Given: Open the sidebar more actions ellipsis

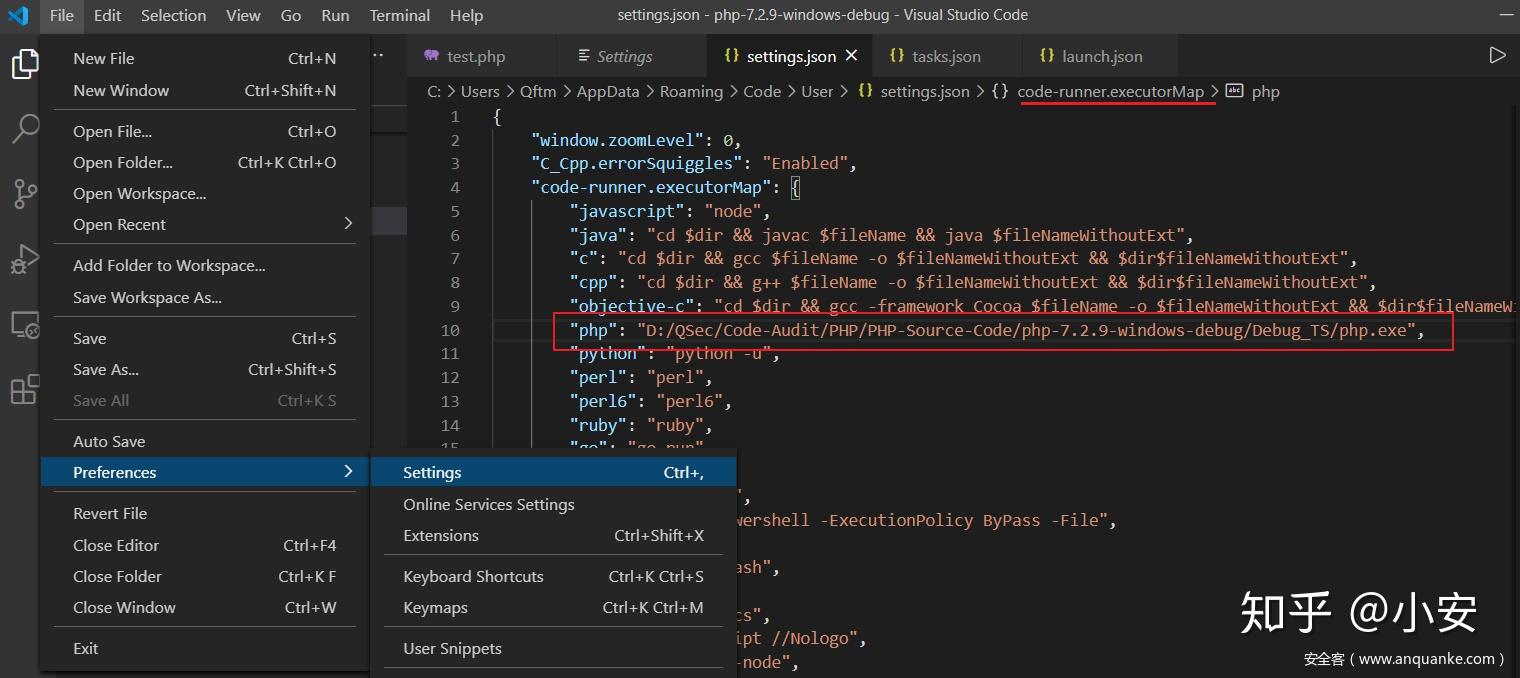Looking at the screenshot, I should 377,56.
